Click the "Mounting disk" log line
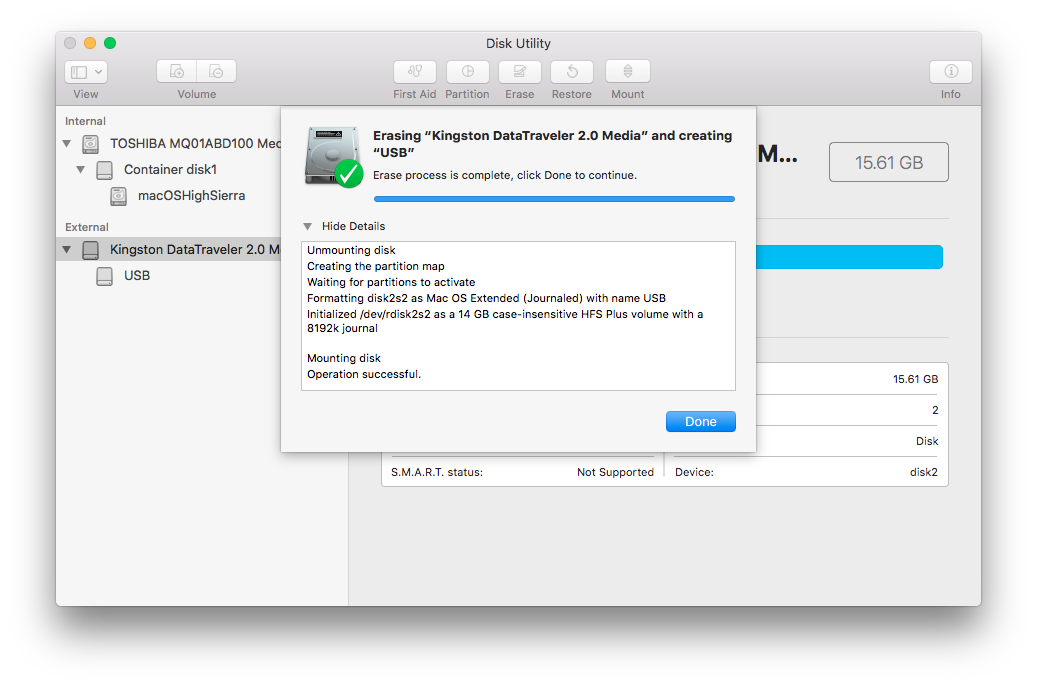The height and width of the screenshot is (686, 1037). pos(344,358)
